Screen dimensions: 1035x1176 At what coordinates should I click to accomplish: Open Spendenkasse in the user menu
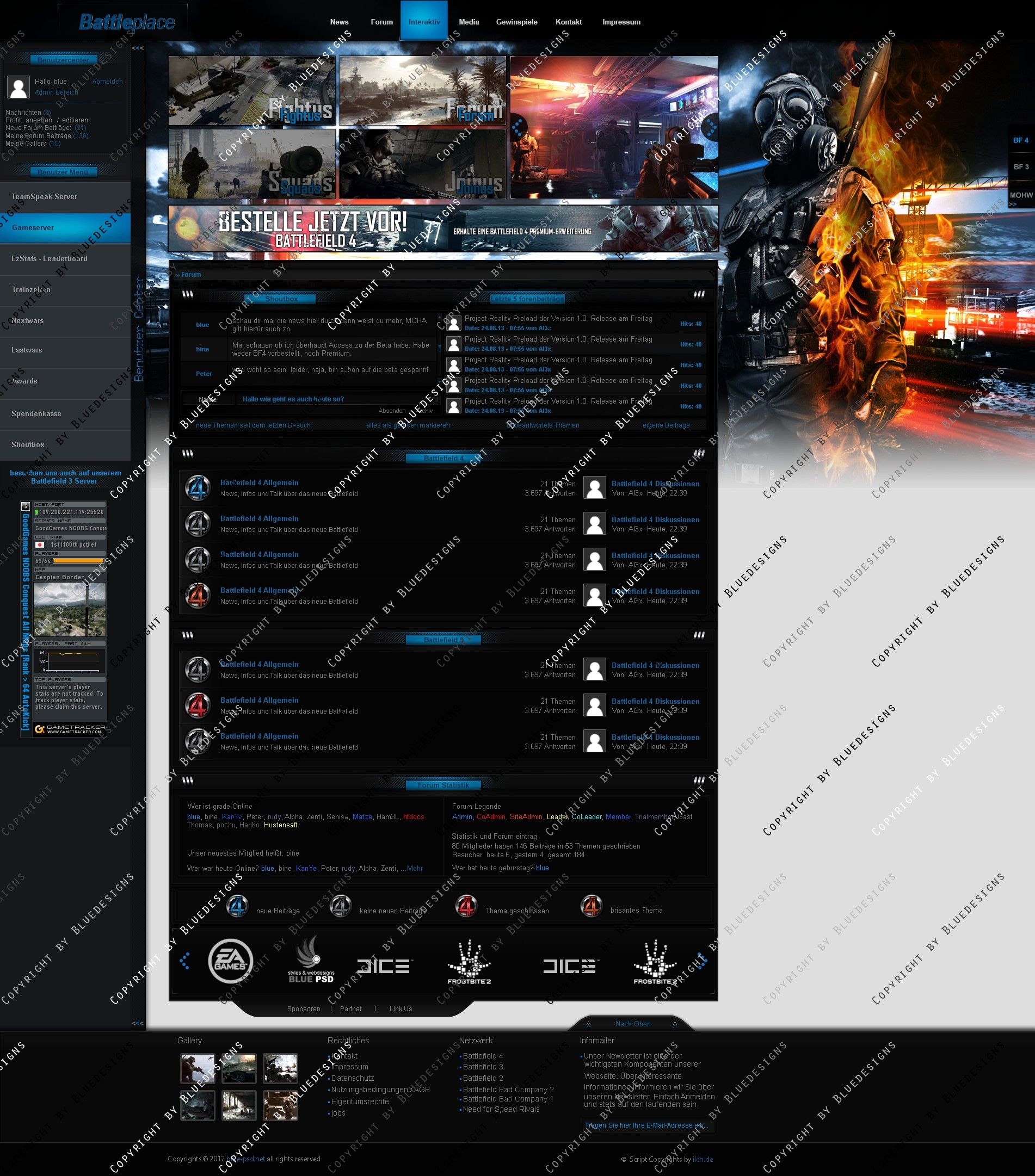[65, 414]
